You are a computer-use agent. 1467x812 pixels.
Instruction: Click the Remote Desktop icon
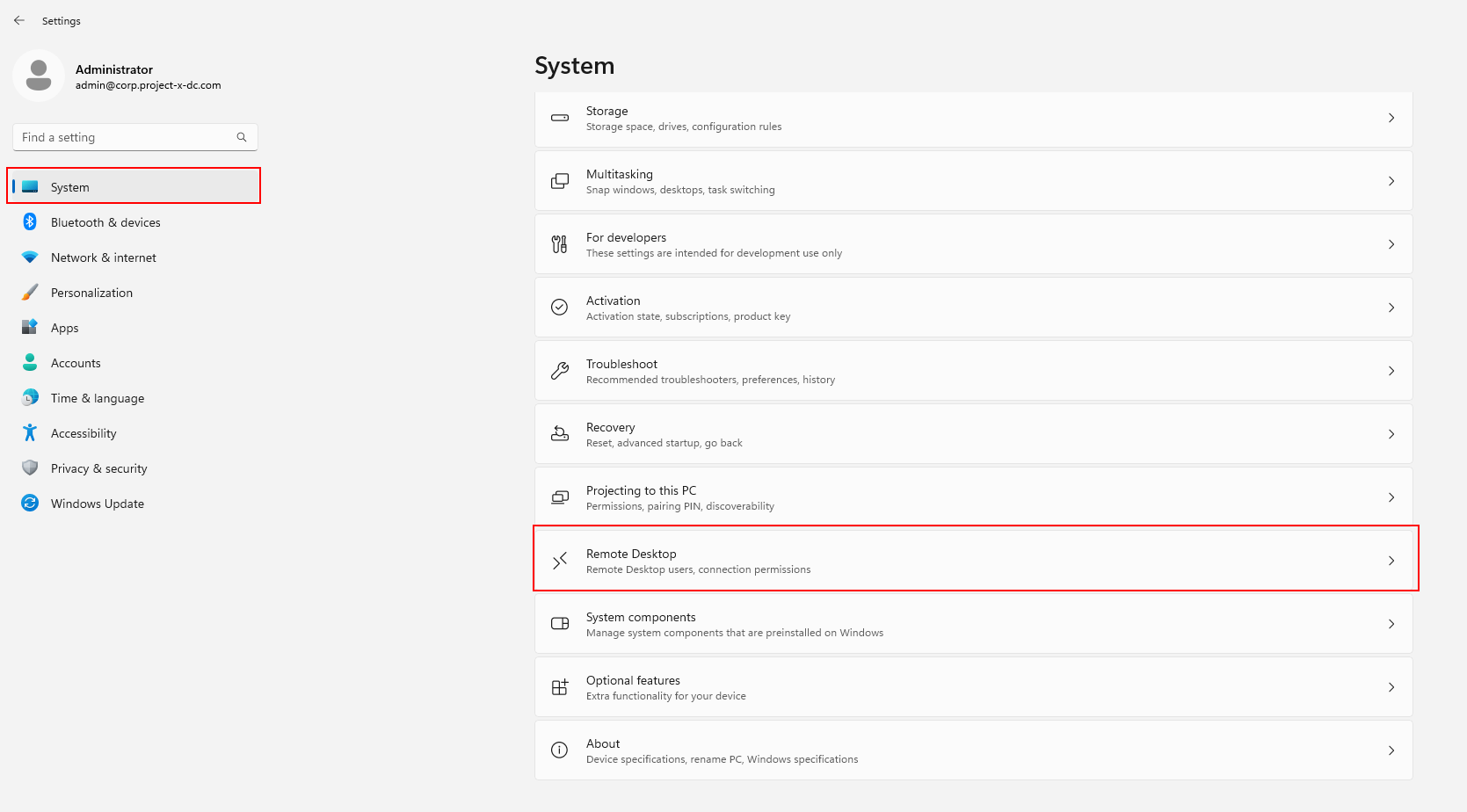(x=560, y=561)
